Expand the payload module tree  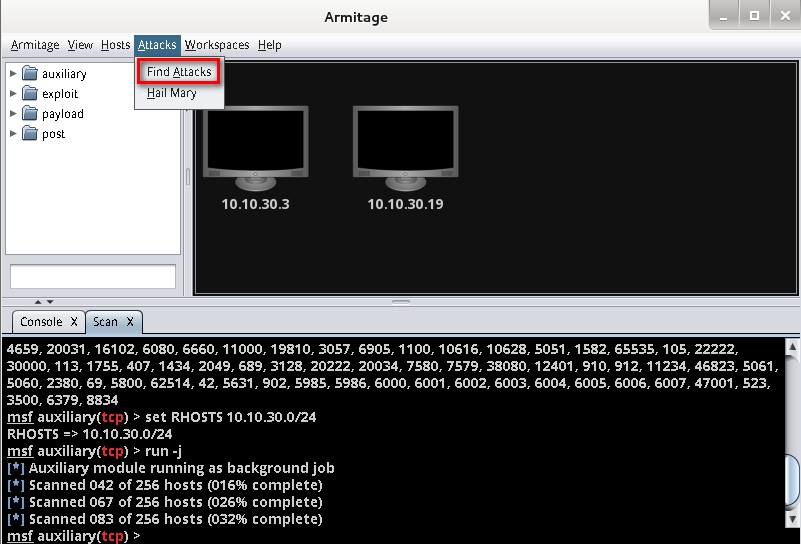[x=13, y=113]
